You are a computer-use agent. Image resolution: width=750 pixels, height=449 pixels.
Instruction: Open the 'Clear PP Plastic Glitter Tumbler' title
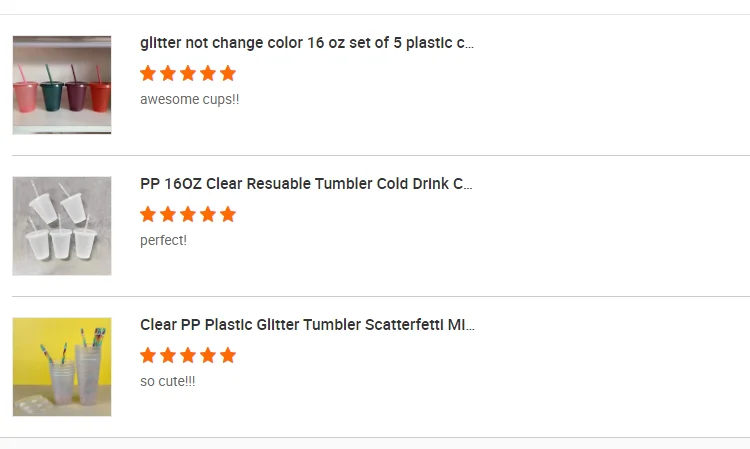(307, 325)
